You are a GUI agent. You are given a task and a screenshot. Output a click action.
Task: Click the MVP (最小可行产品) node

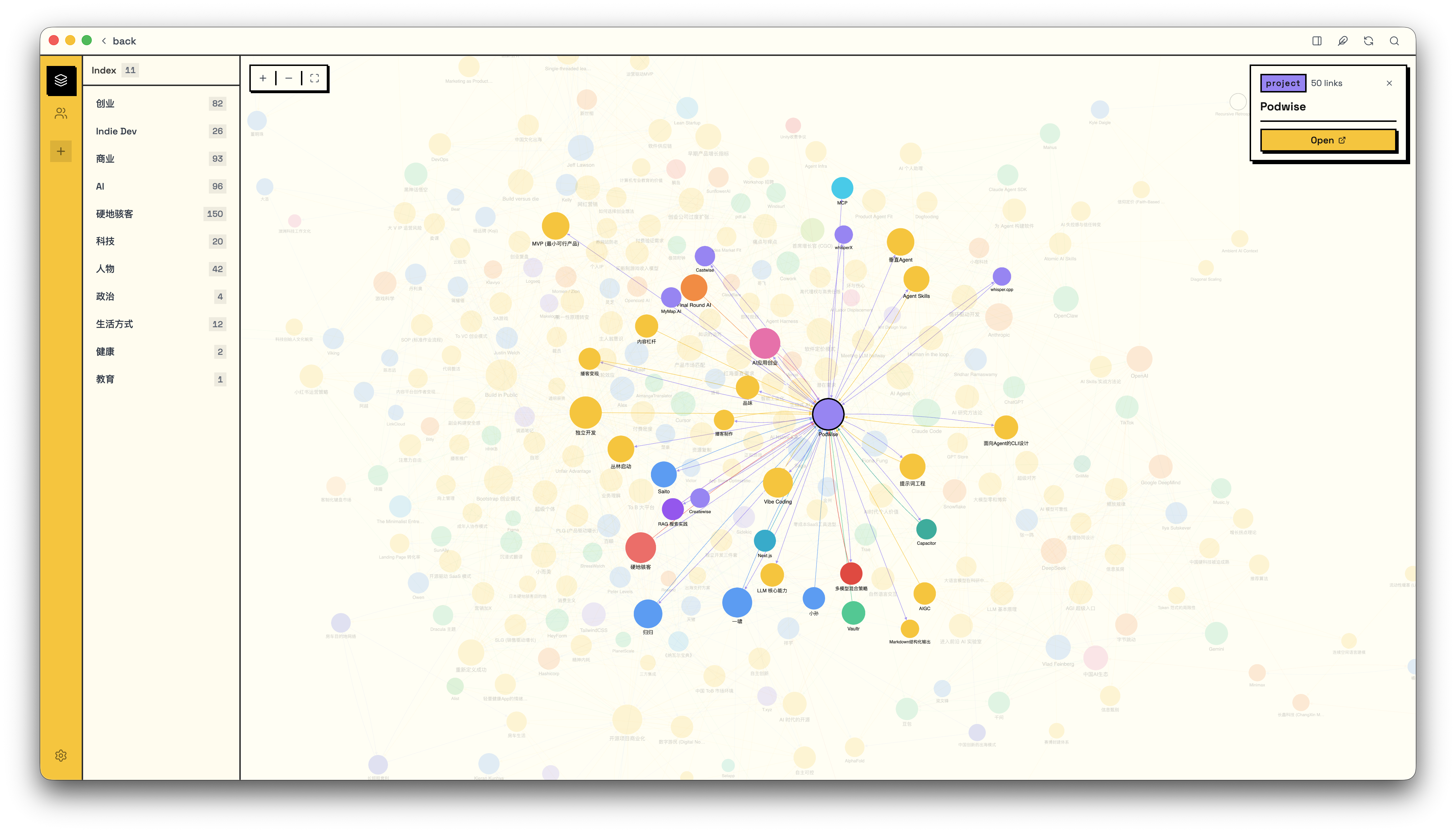tap(555, 226)
